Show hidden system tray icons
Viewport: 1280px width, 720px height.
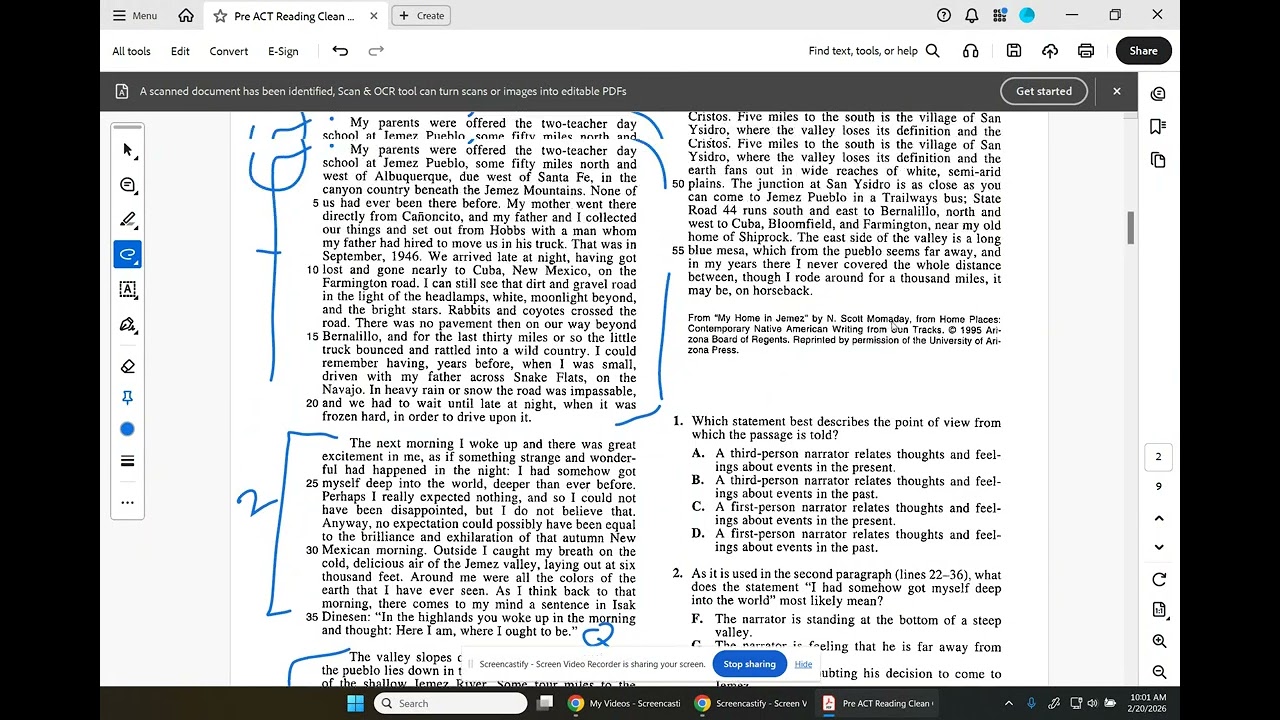pos(1008,703)
